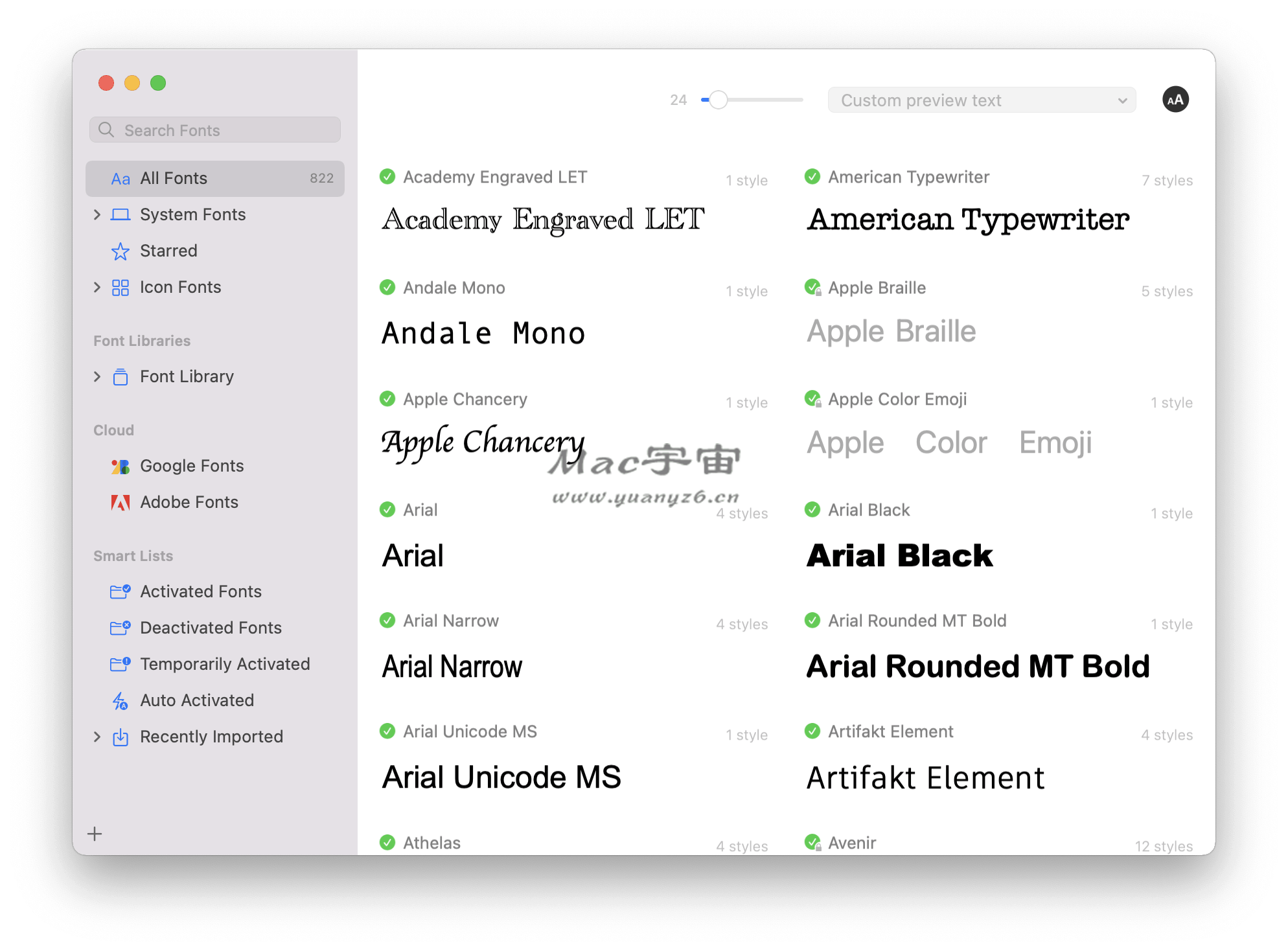Expand the System Fonts group
The image size is (1288, 951).
tap(97, 214)
